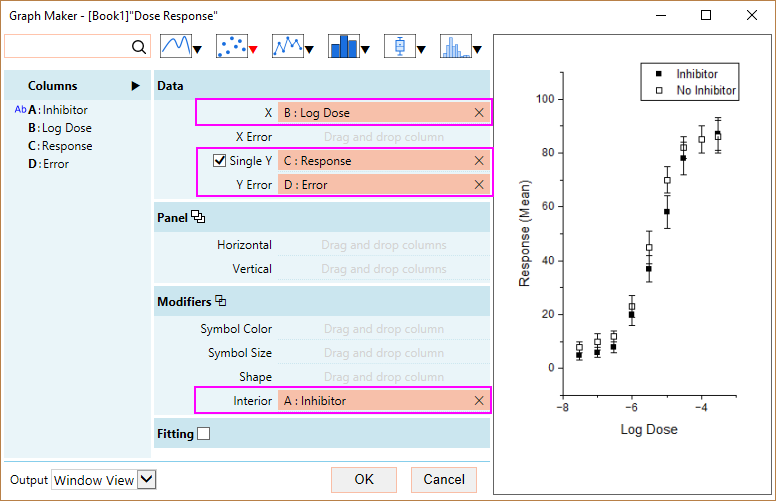Image resolution: width=776 pixels, height=501 pixels.
Task: Click the Cancel button
Action: [444, 480]
